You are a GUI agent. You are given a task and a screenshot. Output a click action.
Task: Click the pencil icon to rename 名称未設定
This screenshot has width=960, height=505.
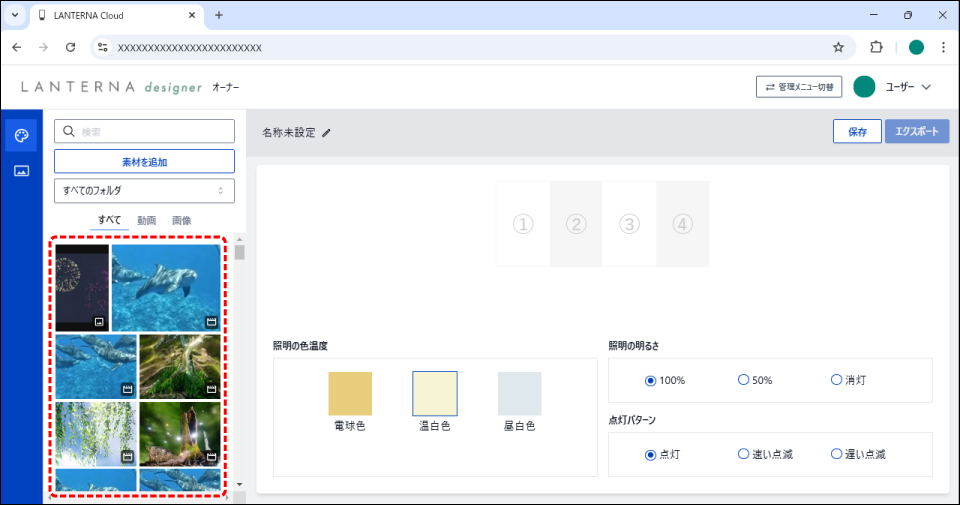point(326,133)
